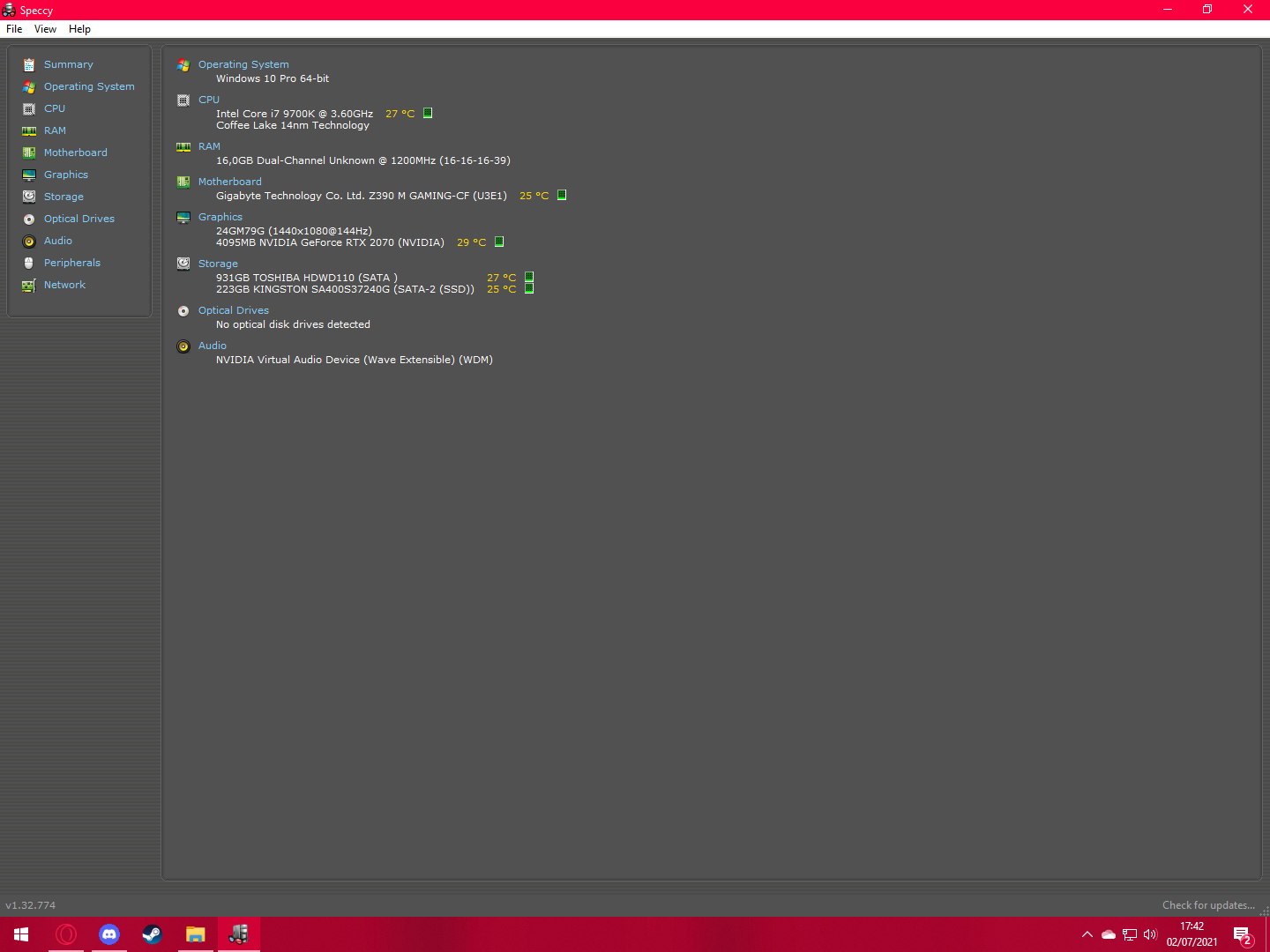Open Discord from the taskbar
1270x952 pixels.
pyautogui.click(x=109, y=934)
